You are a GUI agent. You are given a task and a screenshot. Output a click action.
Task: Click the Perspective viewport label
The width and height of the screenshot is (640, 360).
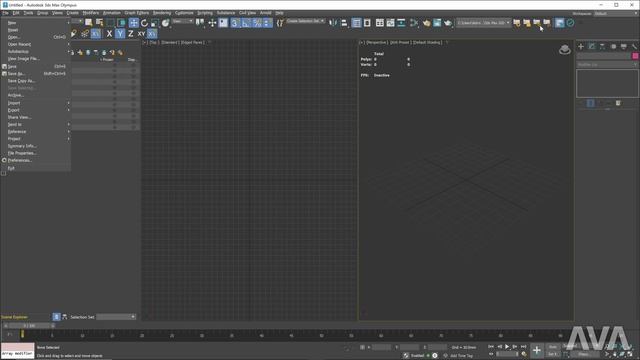[x=377, y=42]
